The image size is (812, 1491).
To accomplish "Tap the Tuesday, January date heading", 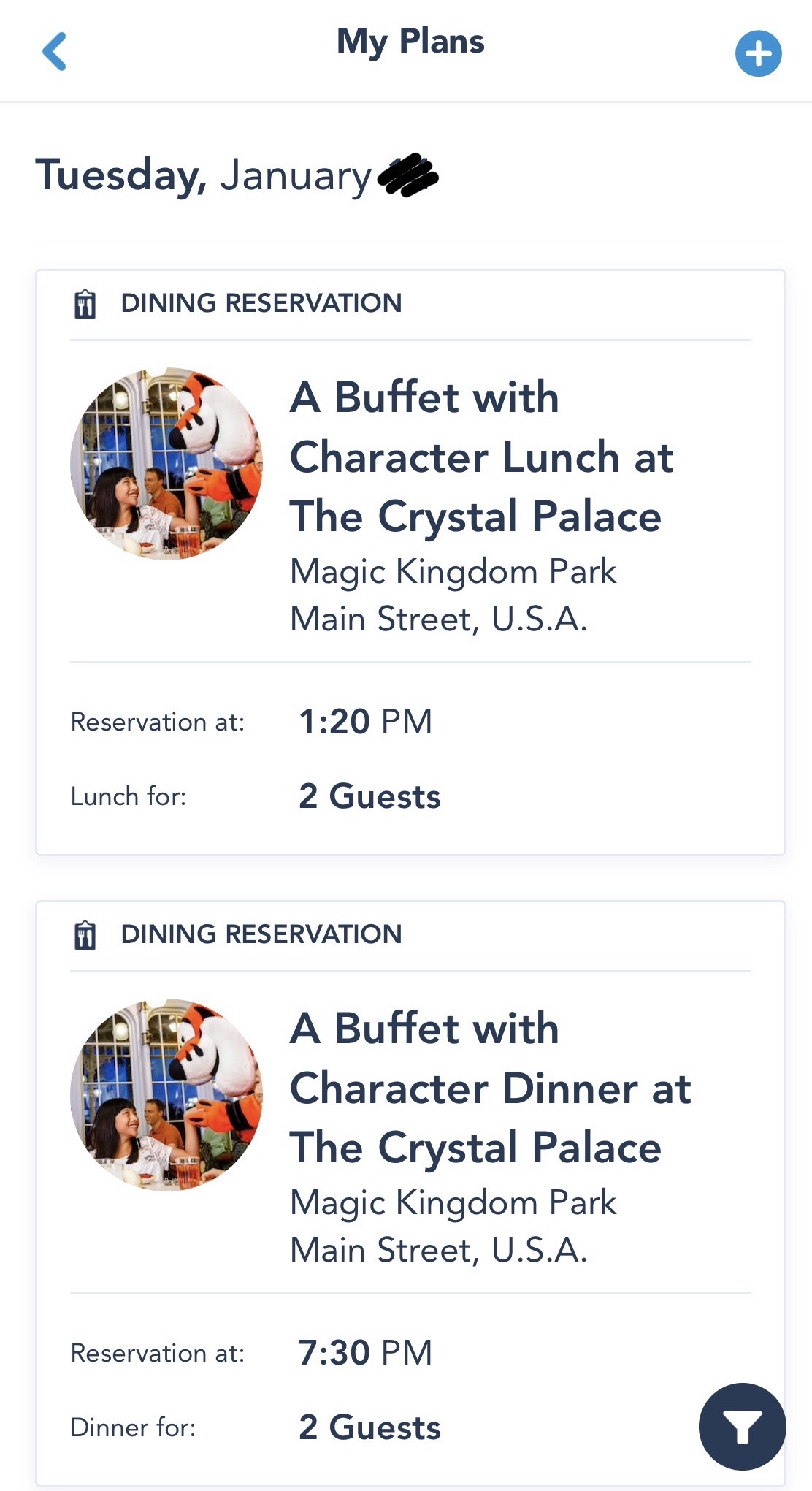I will point(204,176).
